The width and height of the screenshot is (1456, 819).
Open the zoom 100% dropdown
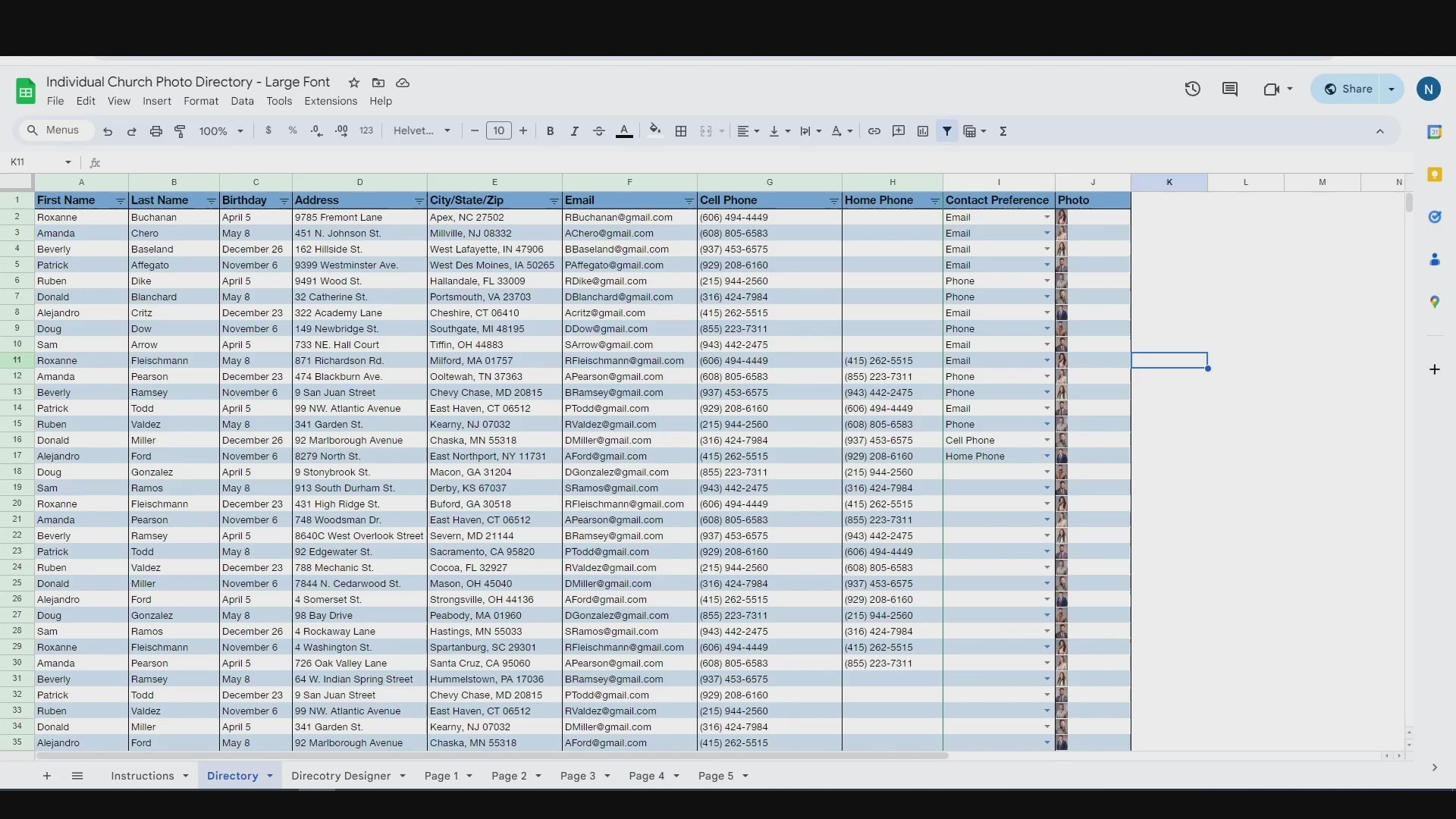pos(221,131)
